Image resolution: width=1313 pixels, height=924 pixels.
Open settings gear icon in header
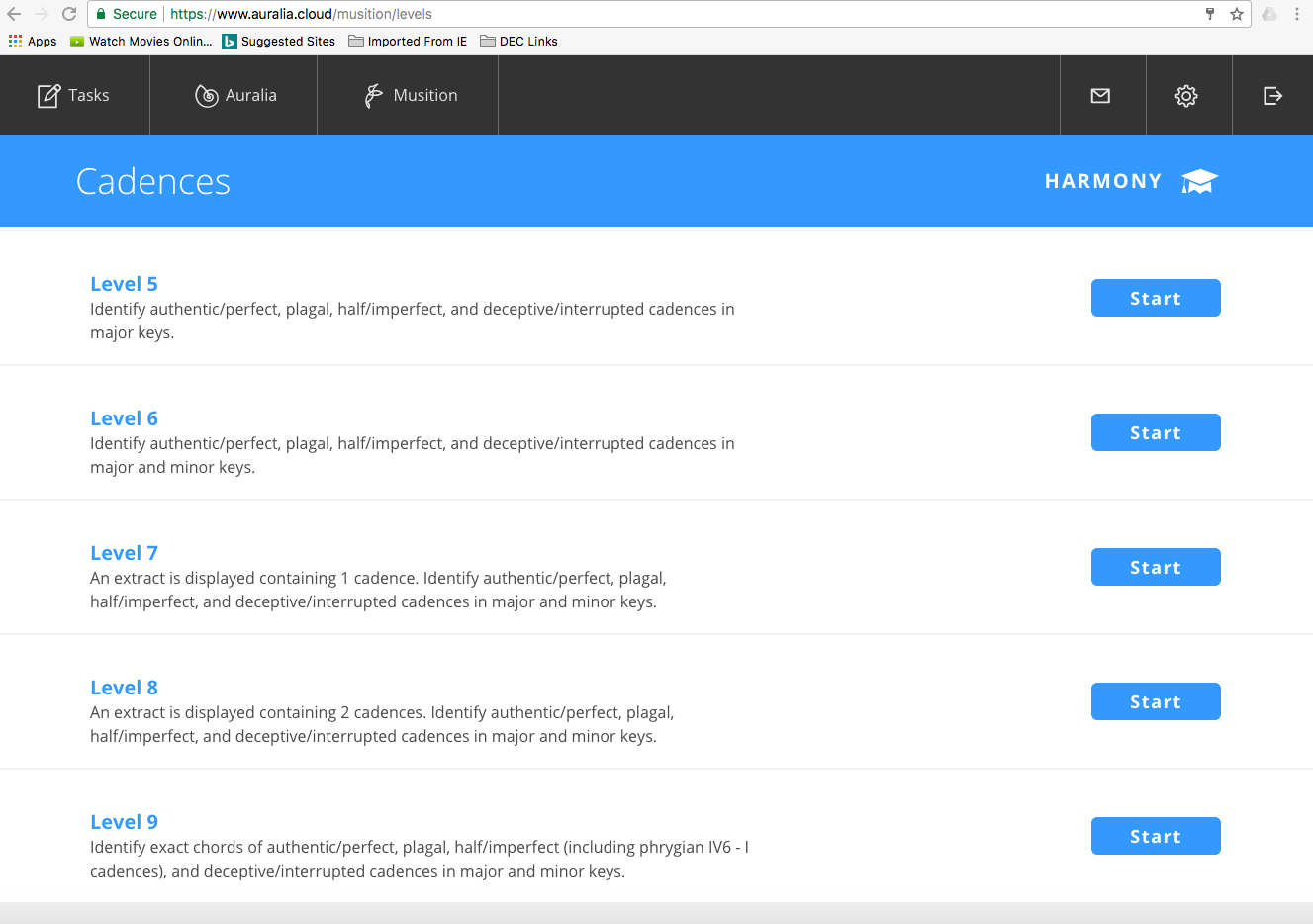pos(1186,95)
